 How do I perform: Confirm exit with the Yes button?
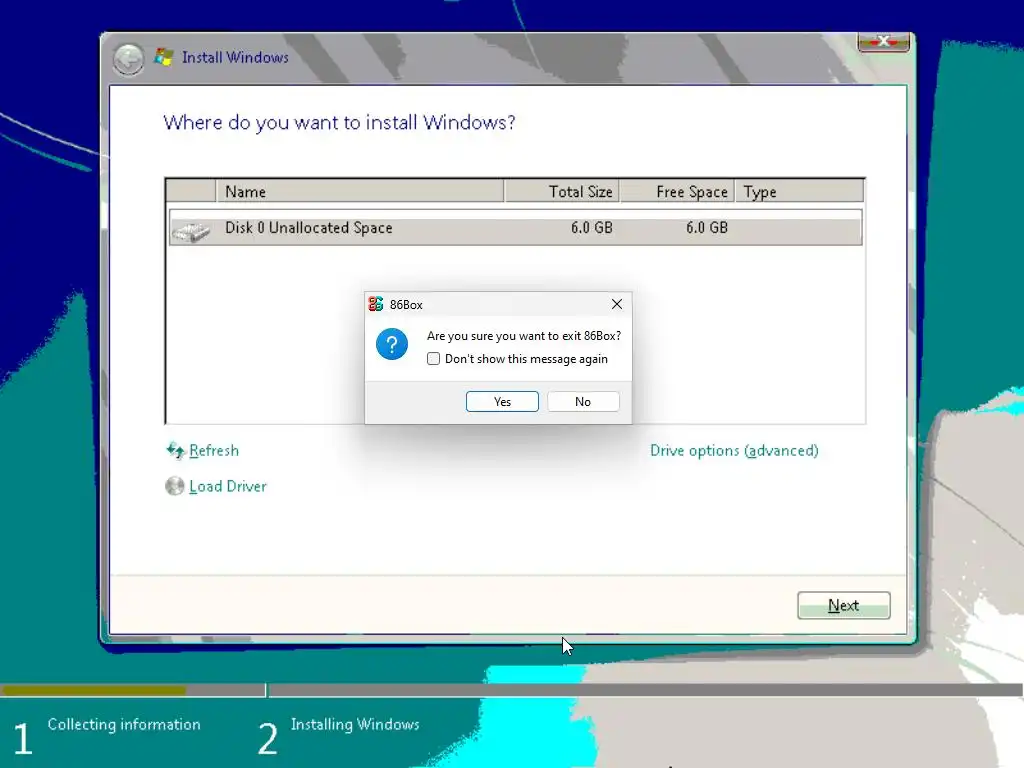[x=502, y=402]
